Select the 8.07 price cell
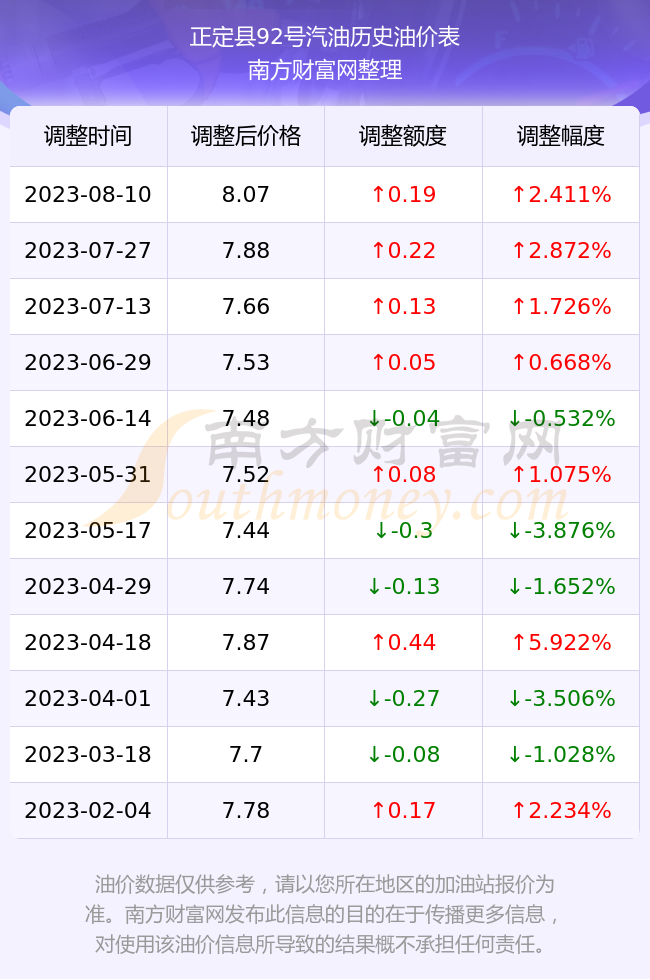The width and height of the screenshot is (650, 980). tap(246, 194)
